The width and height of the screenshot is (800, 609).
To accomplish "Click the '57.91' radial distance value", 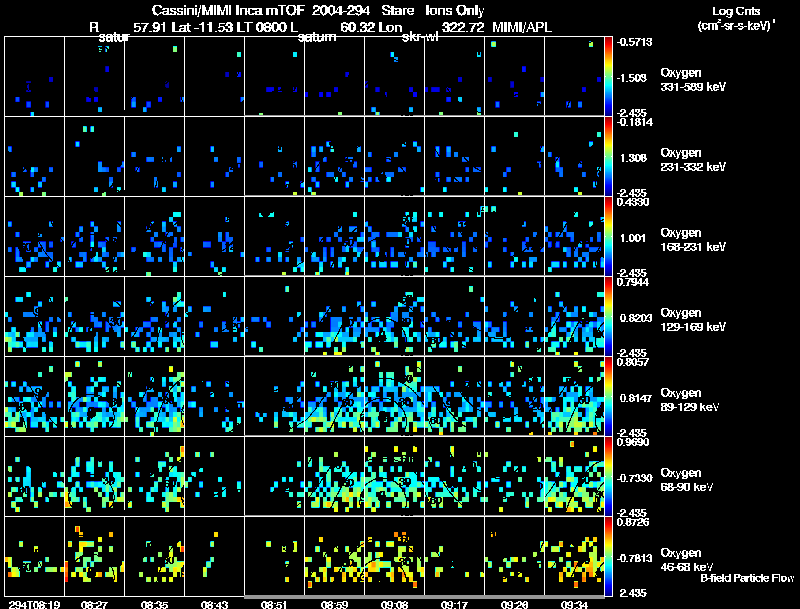I will click(151, 27).
